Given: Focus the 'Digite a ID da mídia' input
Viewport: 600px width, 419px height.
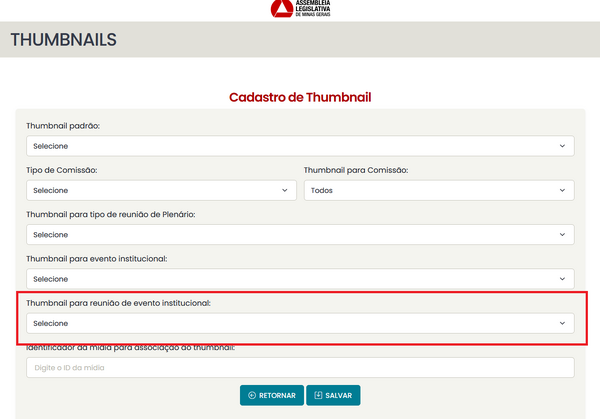Looking at the screenshot, I should pos(300,368).
